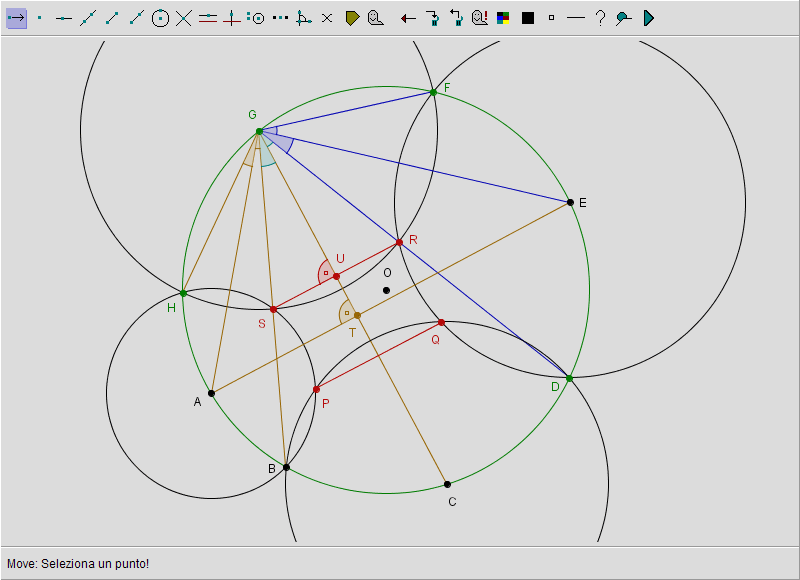Select the Circle tool
The image size is (800, 580).
click(x=160, y=18)
